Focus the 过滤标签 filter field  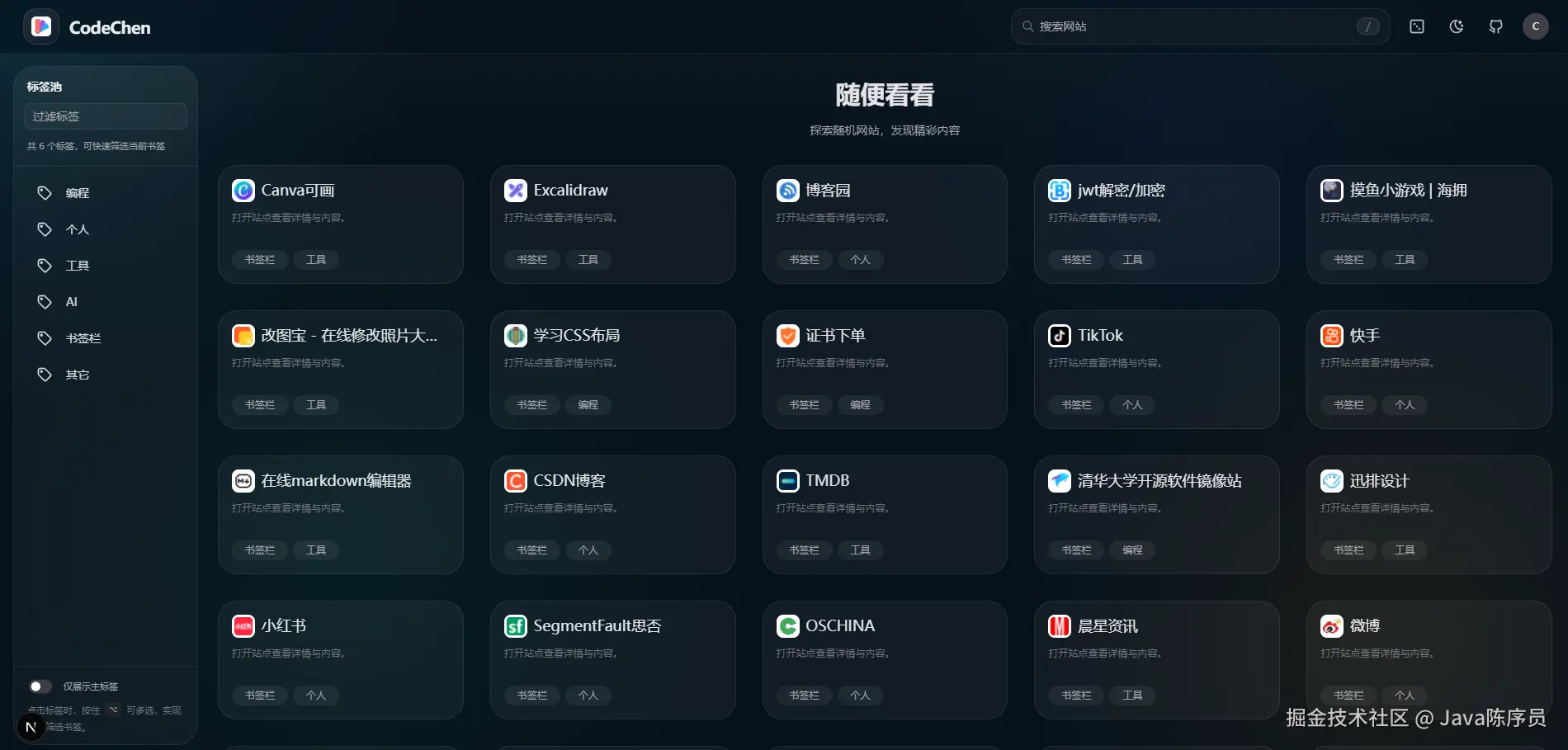(x=106, y=116)
